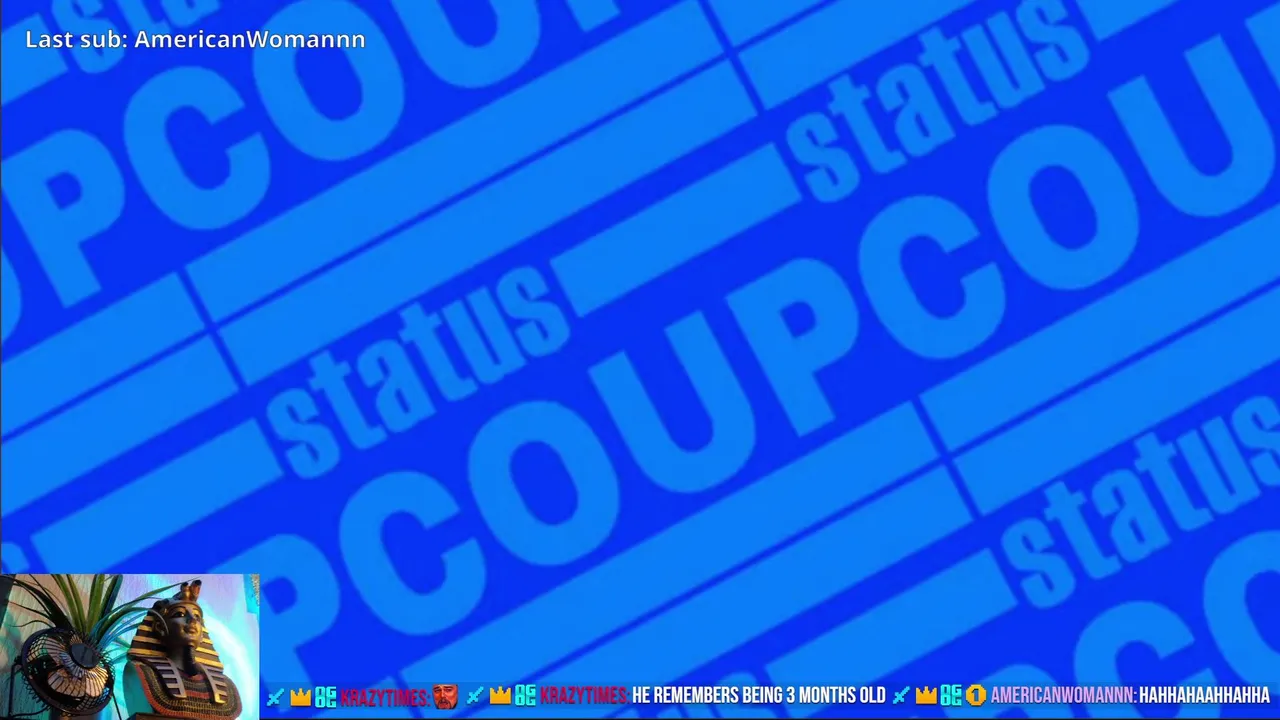Viewport: 1280px width, 720px height.
Task: Click the message "HE REMEMBERS BEING 3 MONTHS OLD"
Action: click(759, 695)
